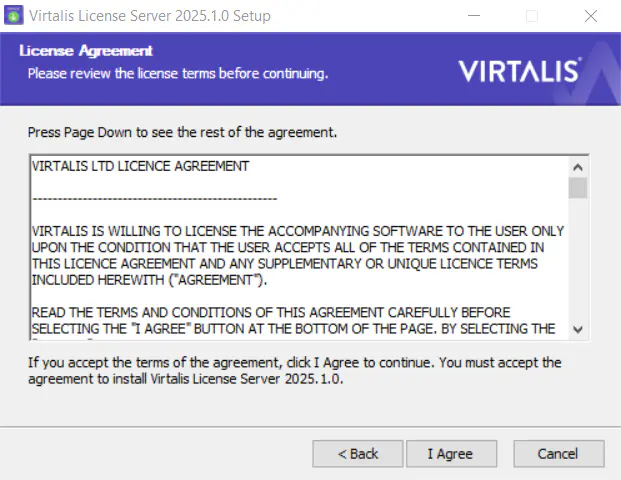Go back with the < Back button
The width and height of the screenshot is (621, 480).
[358, 454]
